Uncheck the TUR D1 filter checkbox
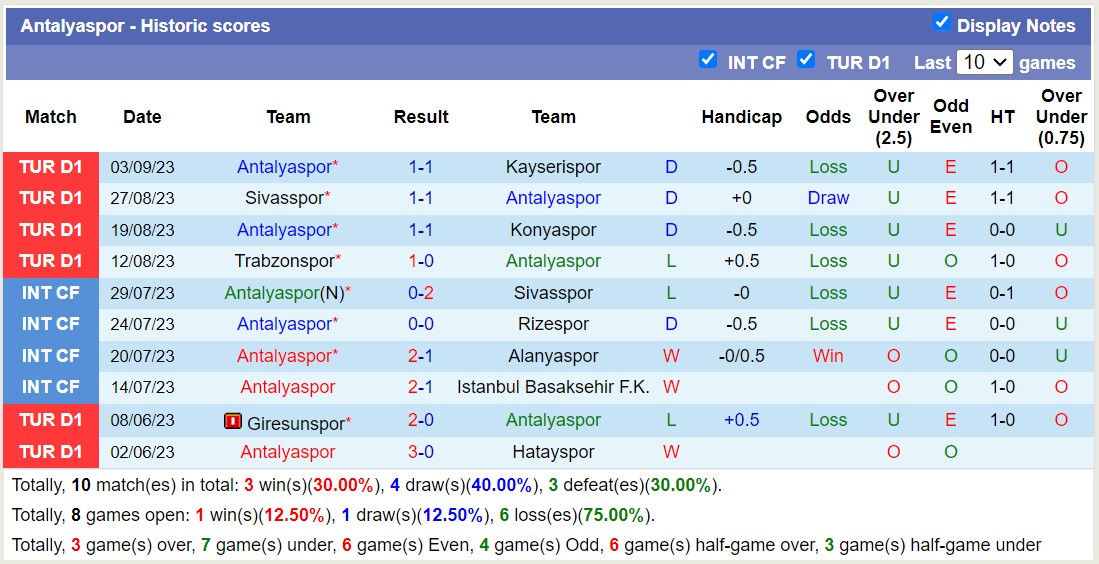This screenshot has width=1099, height=564. point(806,59)
